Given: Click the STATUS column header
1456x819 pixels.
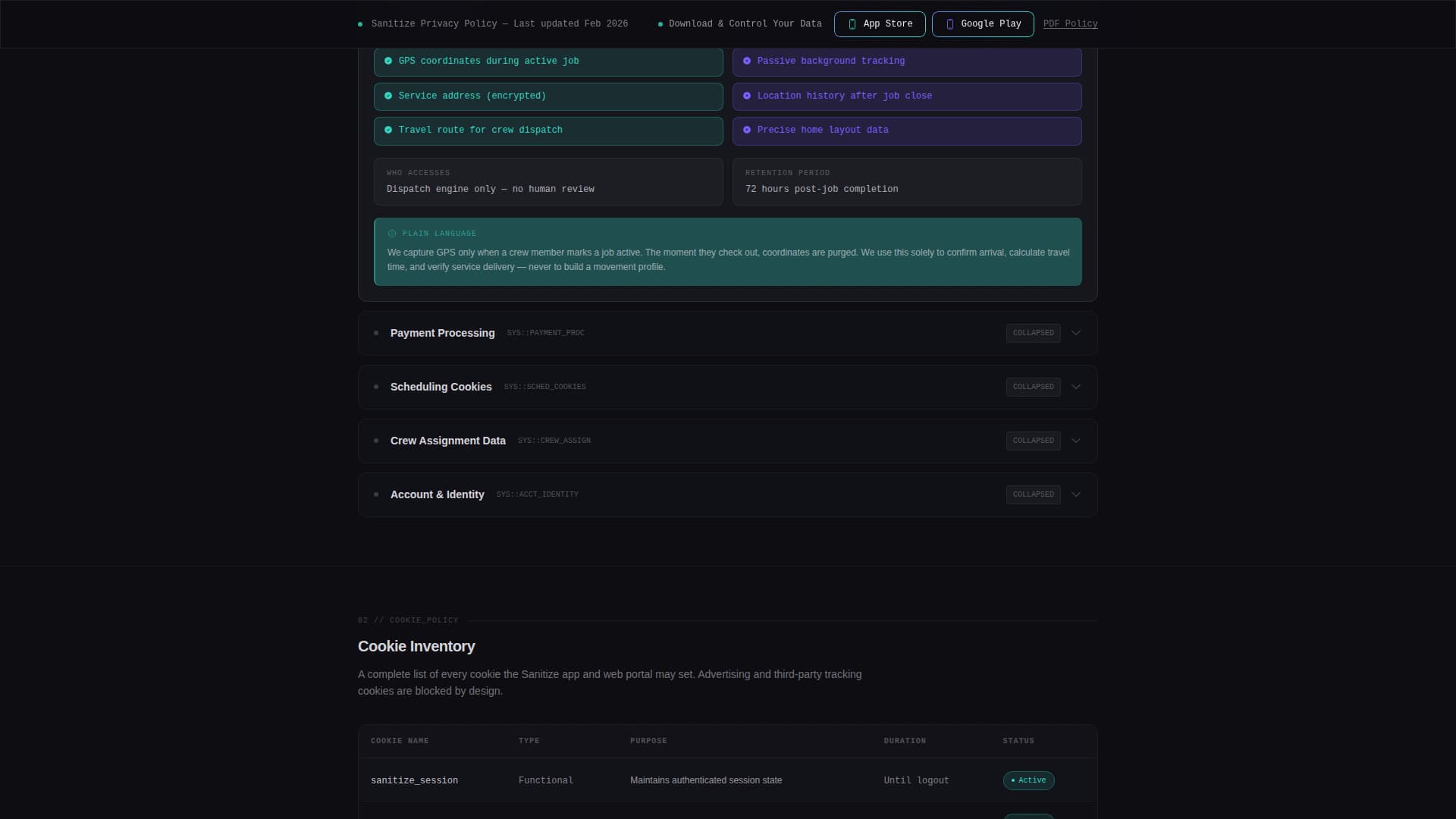Looking at the screenshot, I should click(x=1018, y=741).
